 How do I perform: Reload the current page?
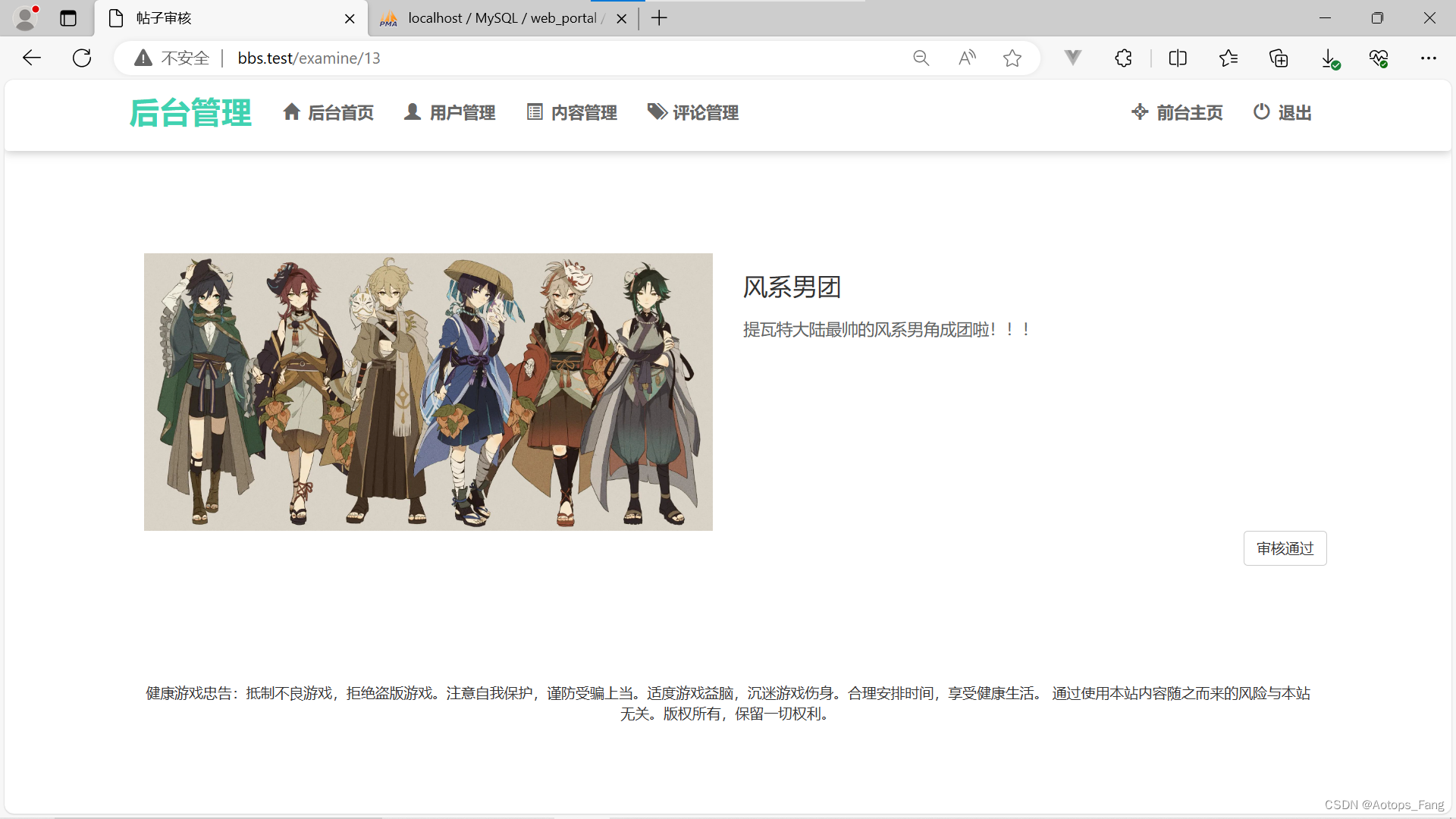82,58
